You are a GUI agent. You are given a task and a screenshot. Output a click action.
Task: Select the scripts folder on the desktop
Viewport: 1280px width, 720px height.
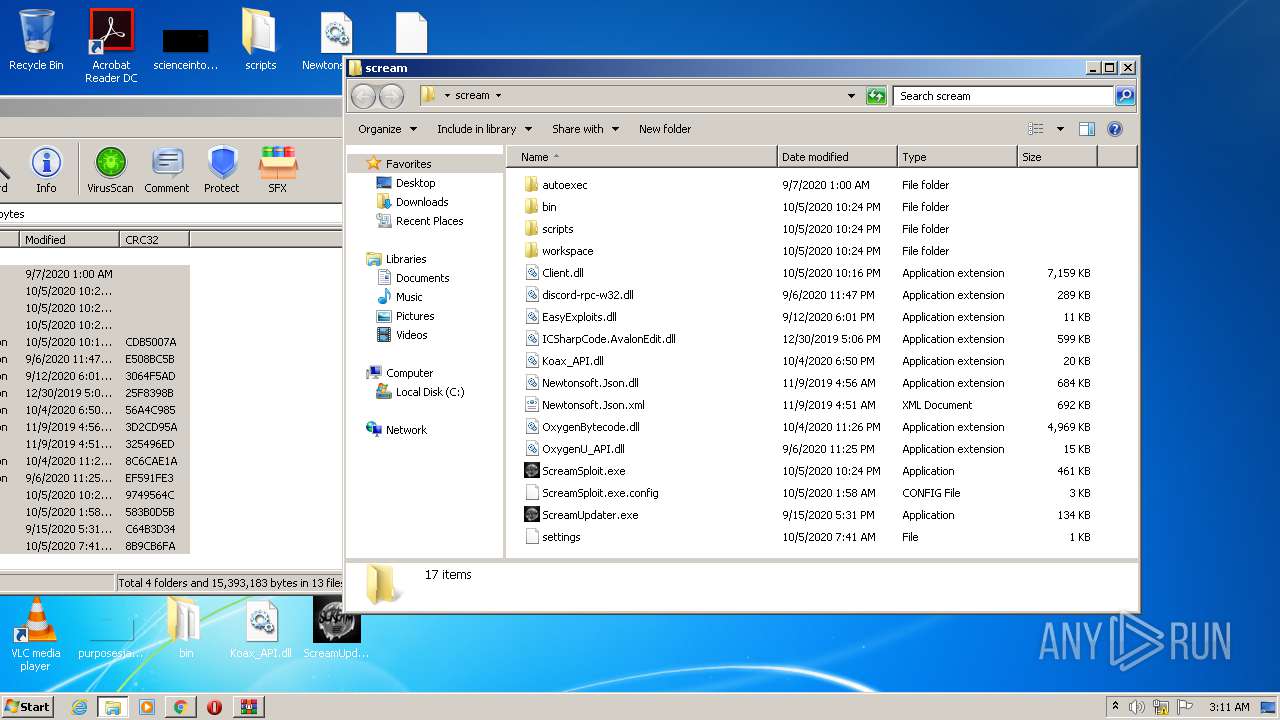260,41
